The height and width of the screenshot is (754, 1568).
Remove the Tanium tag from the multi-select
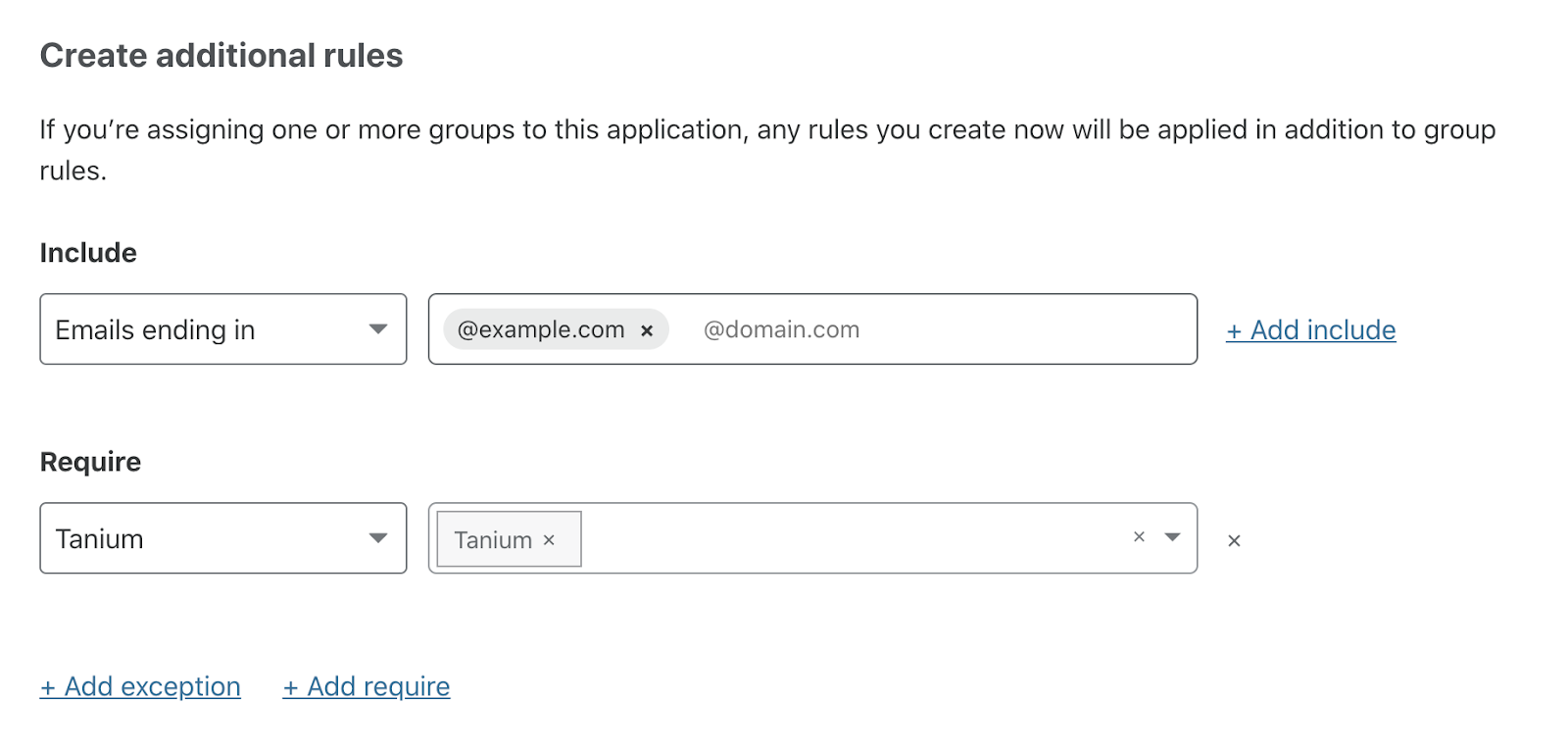pyautogui.click(x=549, y=540)
